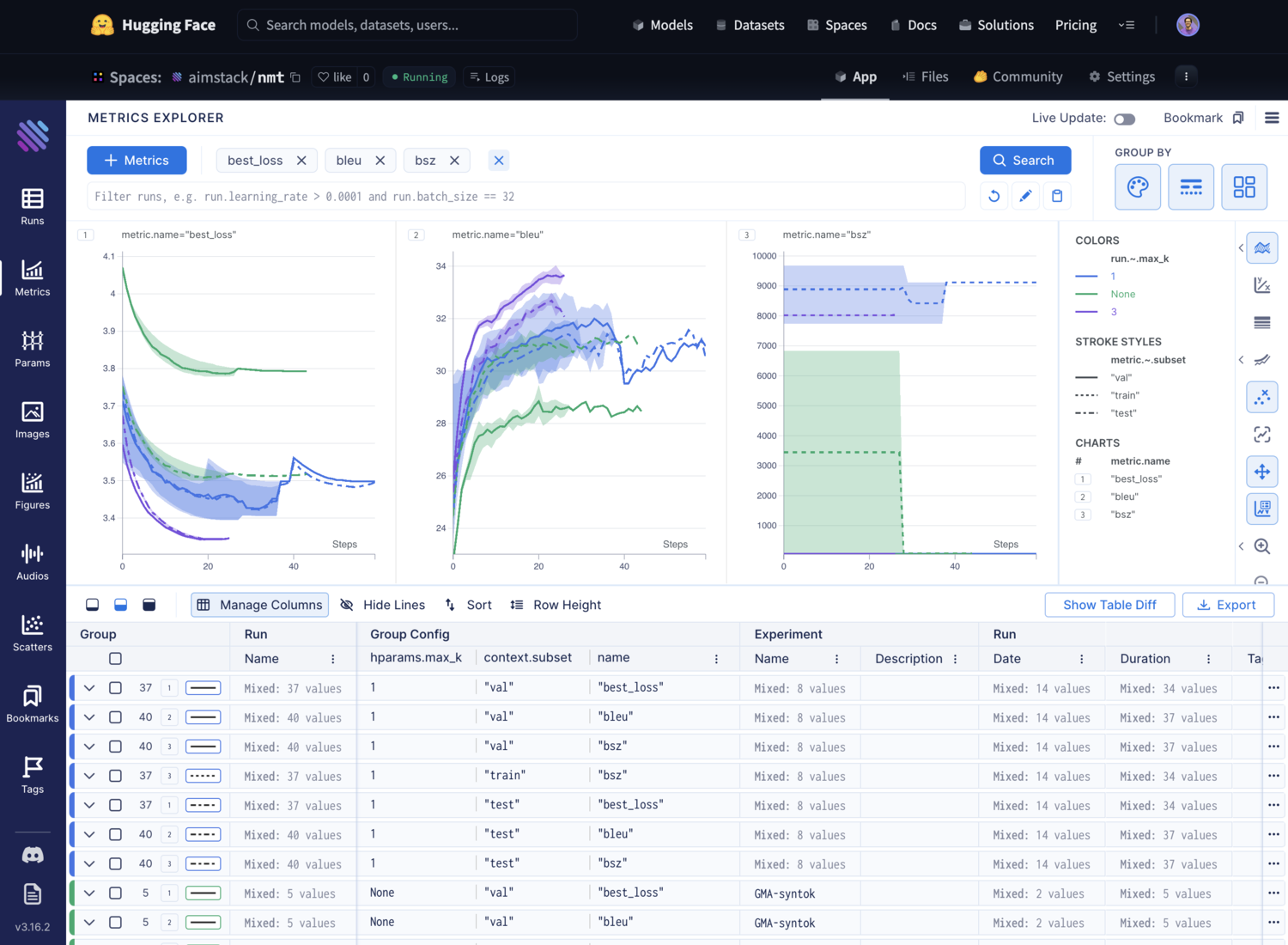Check the None val best_loss row checkbox
The image size is (1288, 945).
tap(115, 893)
